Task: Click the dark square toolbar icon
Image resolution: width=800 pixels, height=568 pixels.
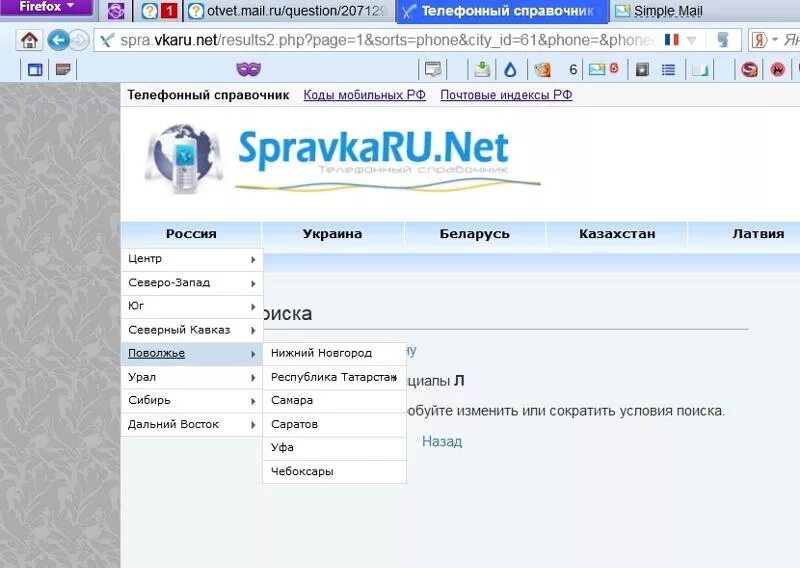Action: (x=642, y=69)
